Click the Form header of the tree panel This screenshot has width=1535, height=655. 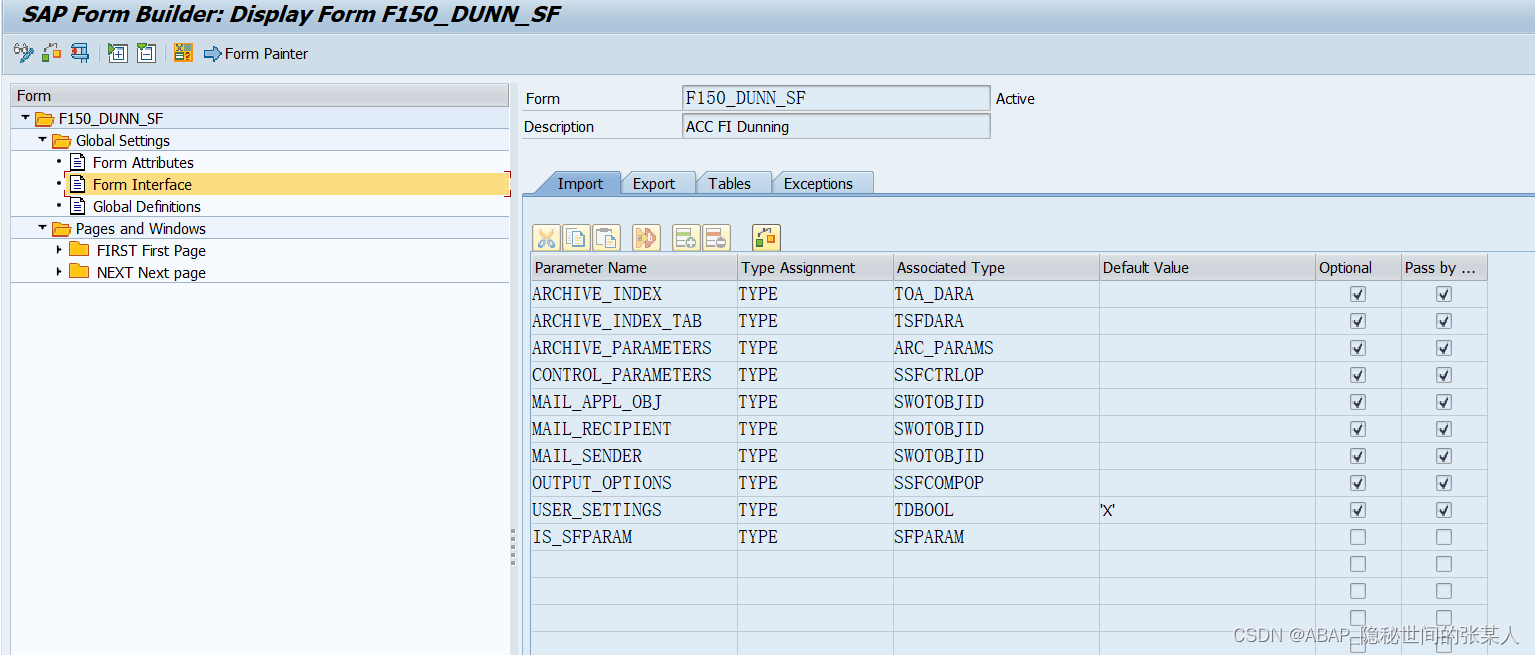260,96
